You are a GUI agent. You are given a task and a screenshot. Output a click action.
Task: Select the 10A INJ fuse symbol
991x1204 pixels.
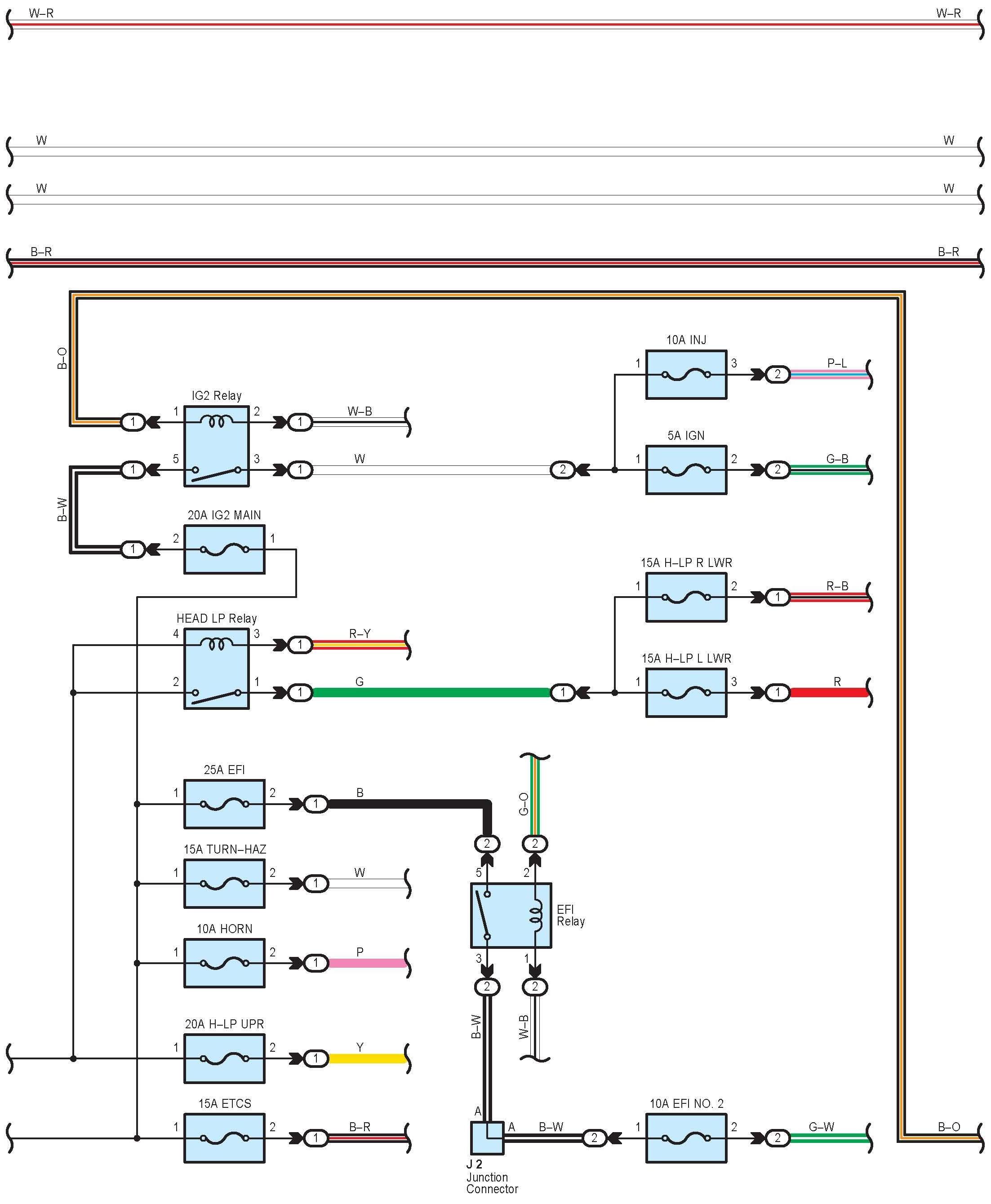coord(685,374)
